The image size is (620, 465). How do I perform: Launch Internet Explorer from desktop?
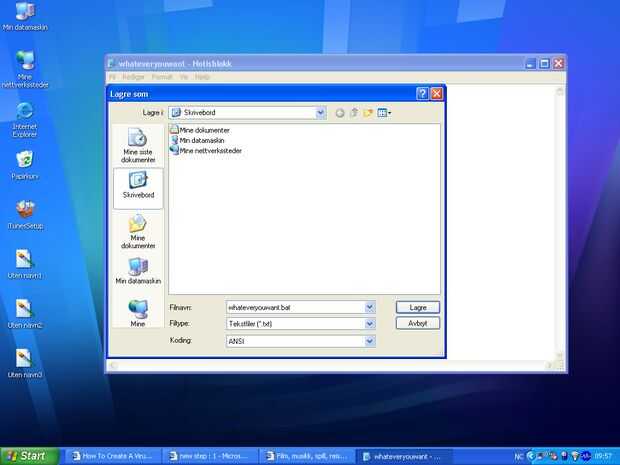25,119
